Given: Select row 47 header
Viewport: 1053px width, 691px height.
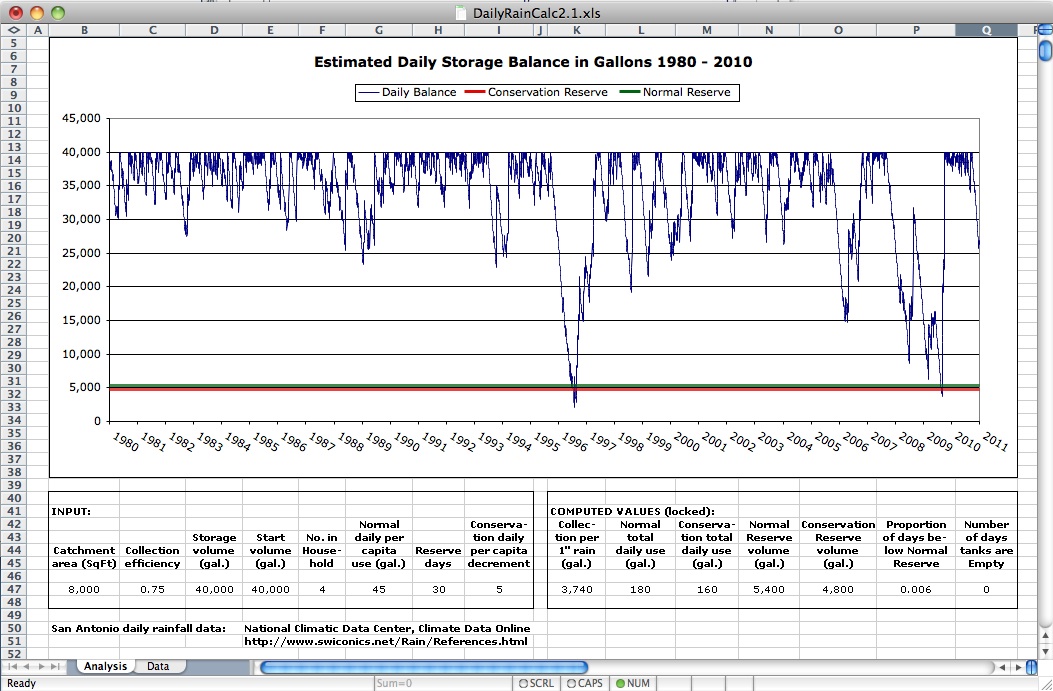Looking at the screenshot, I should point(14,589).
